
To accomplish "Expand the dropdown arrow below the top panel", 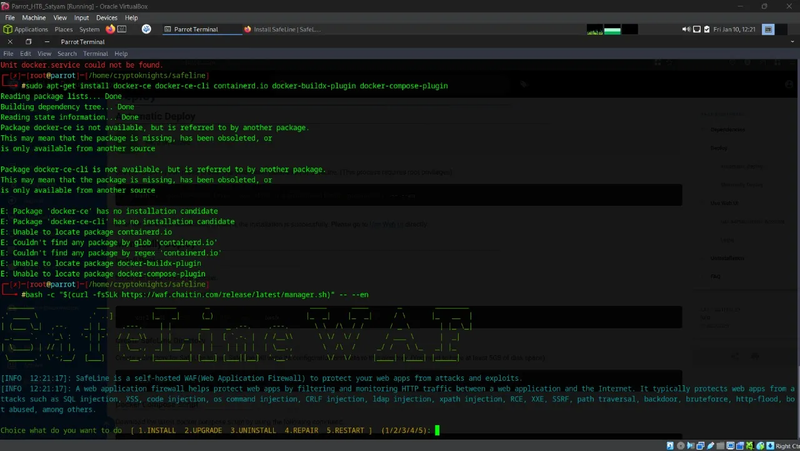I will point(792,42).
